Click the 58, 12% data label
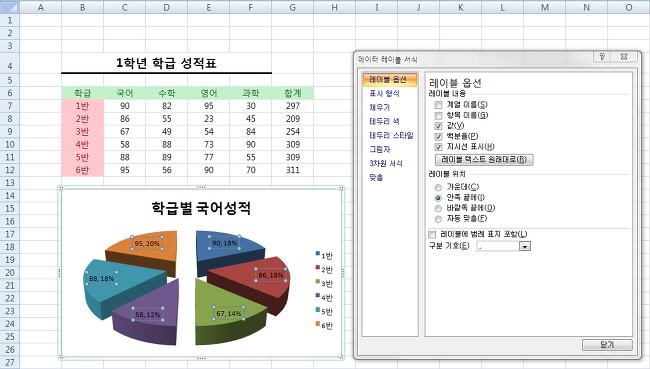 click(148, 315)
